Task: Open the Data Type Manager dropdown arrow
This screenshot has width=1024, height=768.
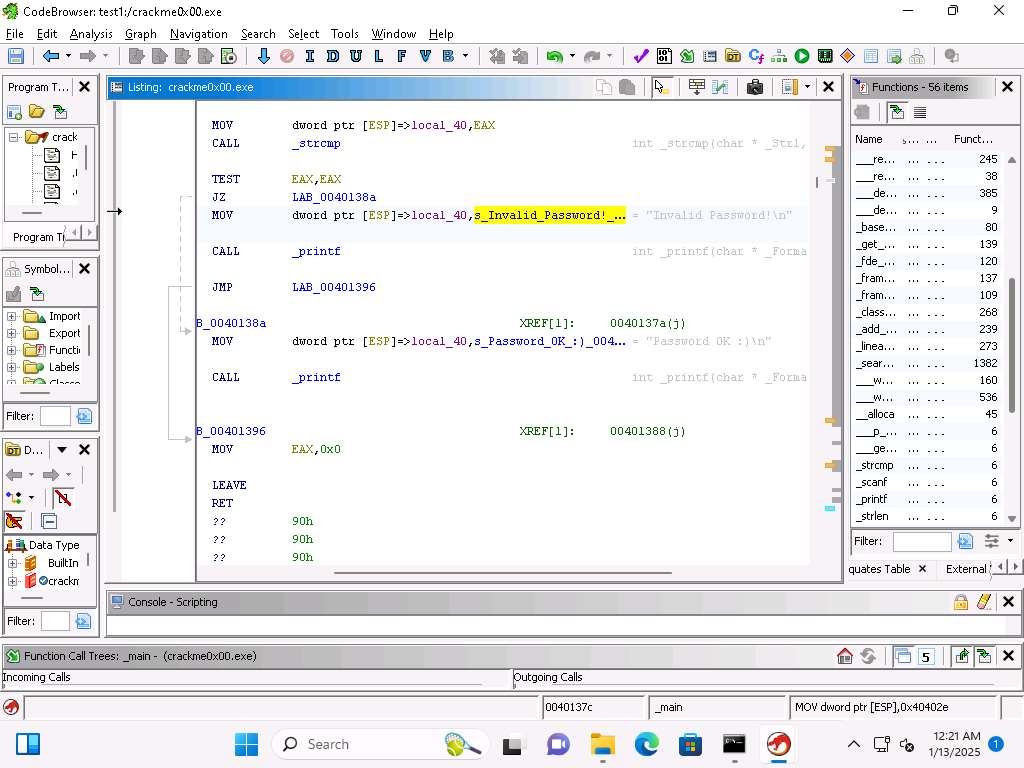Action: click(62, 450)
